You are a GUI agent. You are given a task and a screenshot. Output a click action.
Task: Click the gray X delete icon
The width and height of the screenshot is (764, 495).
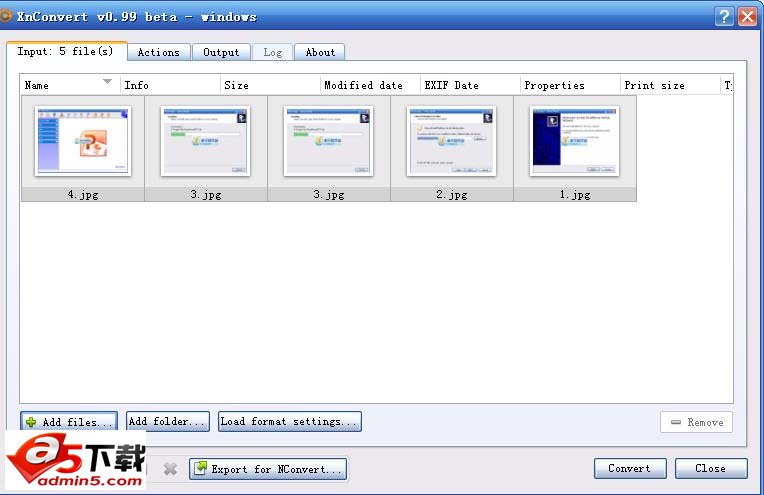170,468
